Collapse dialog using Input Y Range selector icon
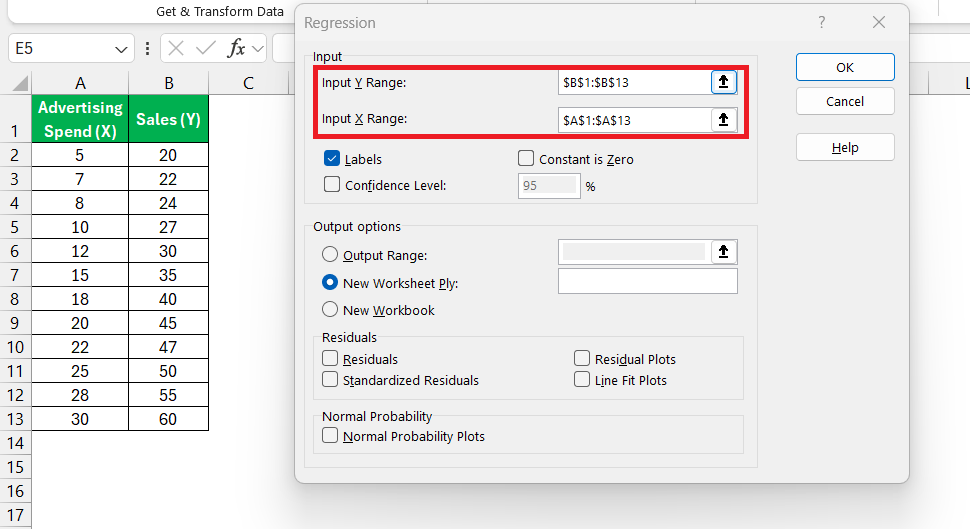Image resolution: width=970 pixels, height=529 pixels. pyautogui.click(x=723, y=82)
